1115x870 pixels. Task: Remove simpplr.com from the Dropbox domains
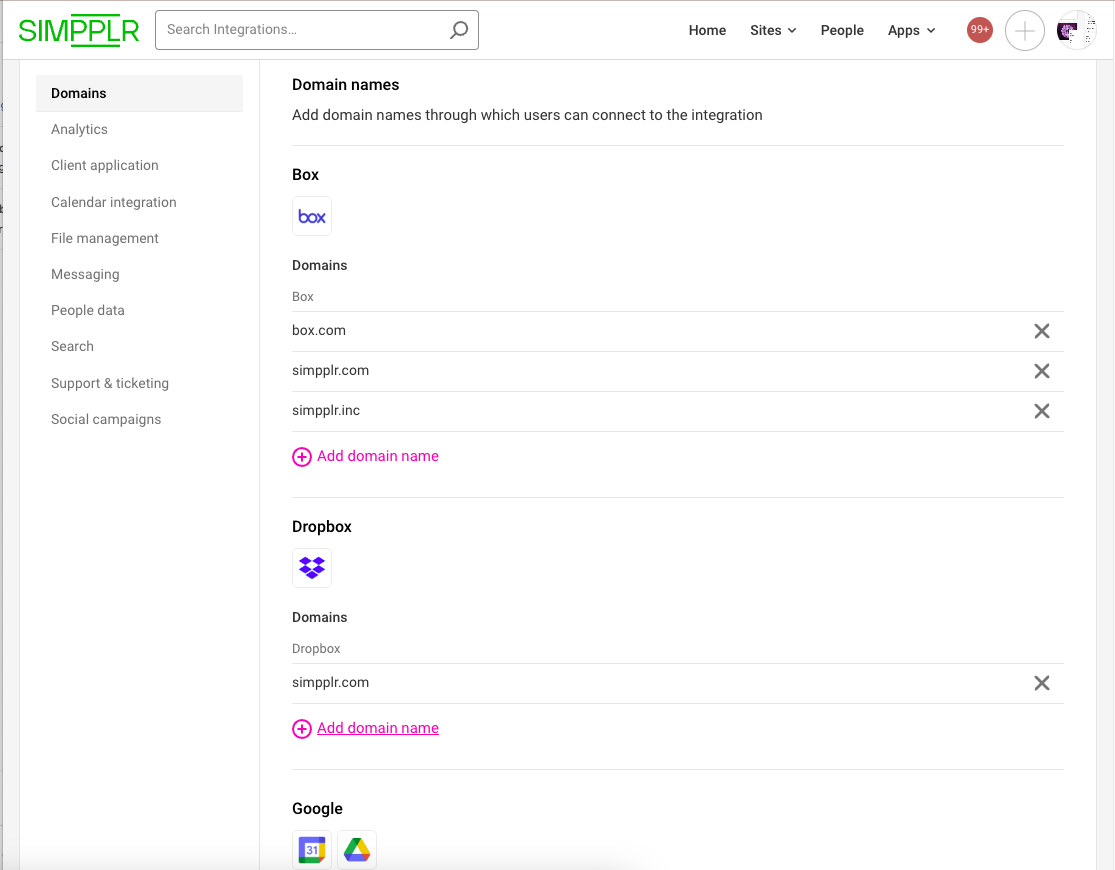point(1041,683)
